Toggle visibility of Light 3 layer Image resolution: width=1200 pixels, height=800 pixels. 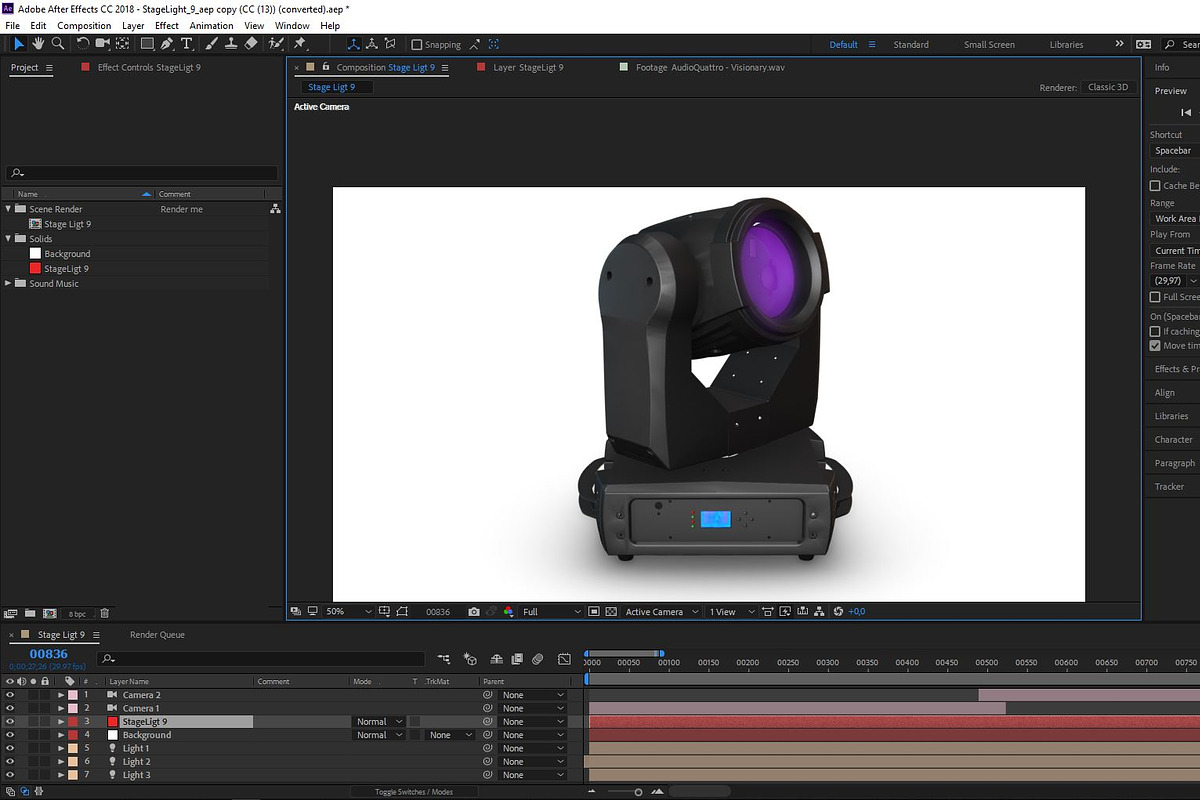10,775
